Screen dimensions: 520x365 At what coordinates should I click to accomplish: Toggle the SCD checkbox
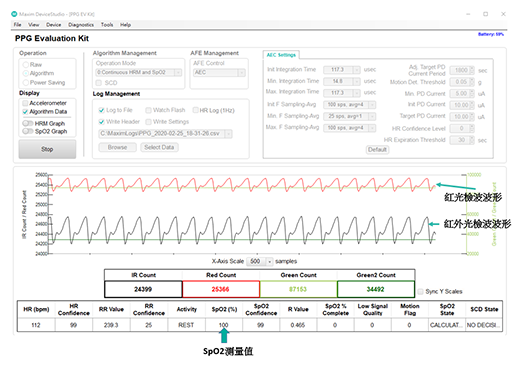(x=99, y=83)
